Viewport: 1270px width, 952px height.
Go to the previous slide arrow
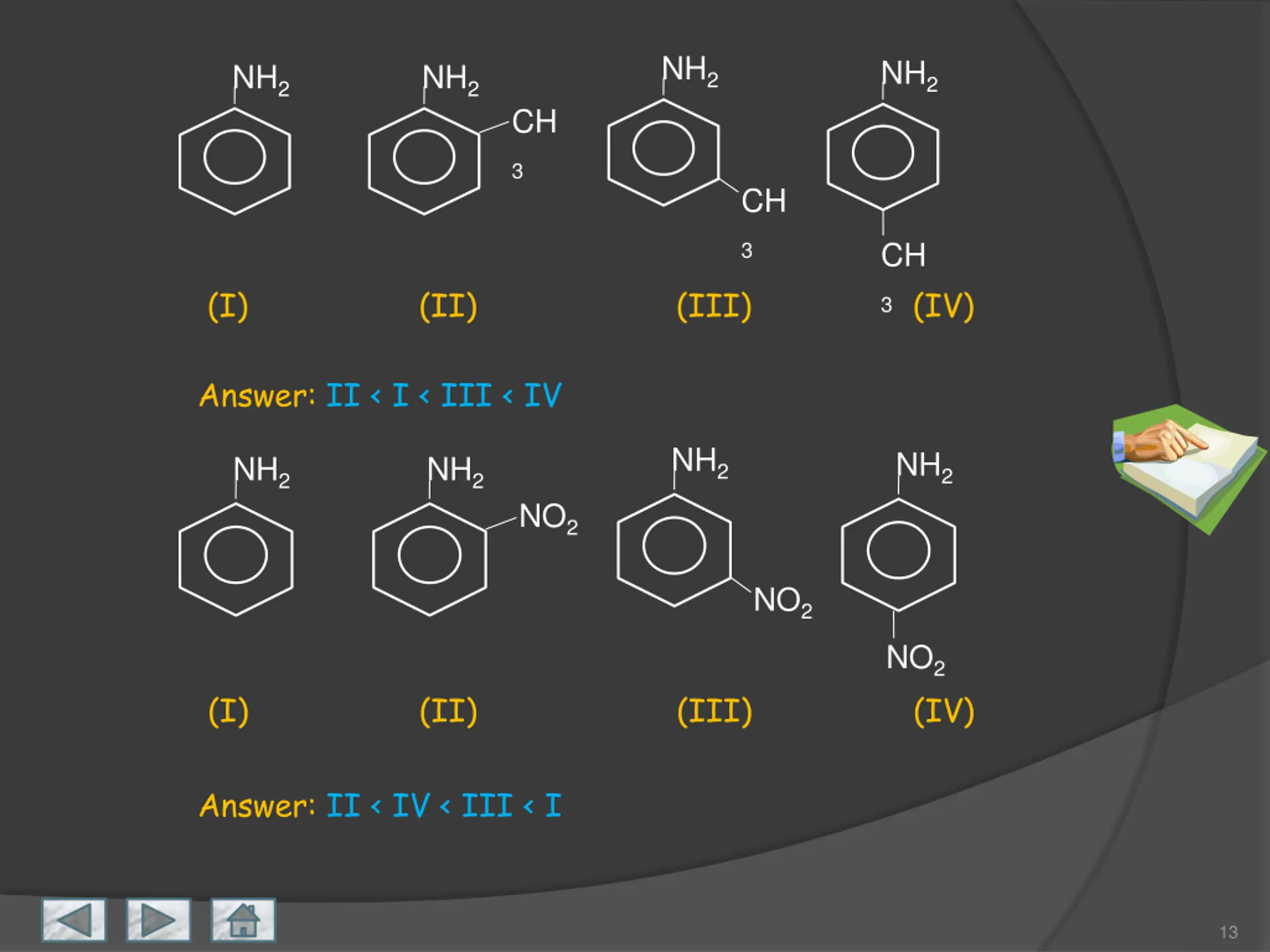[x=73, y=920]
